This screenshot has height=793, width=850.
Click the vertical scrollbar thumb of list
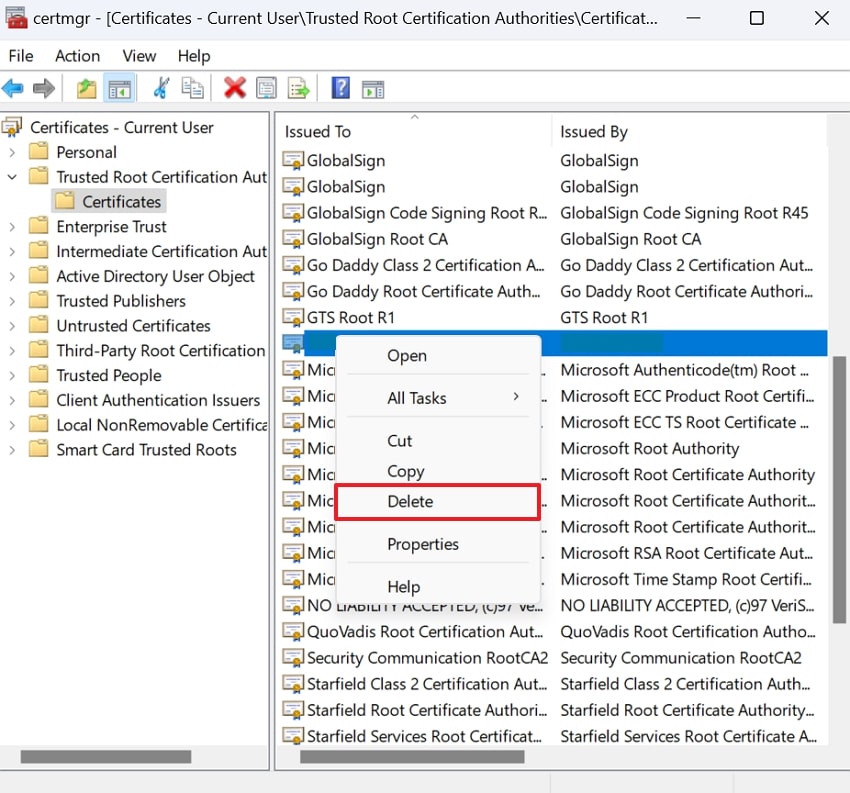click(839, 490)
